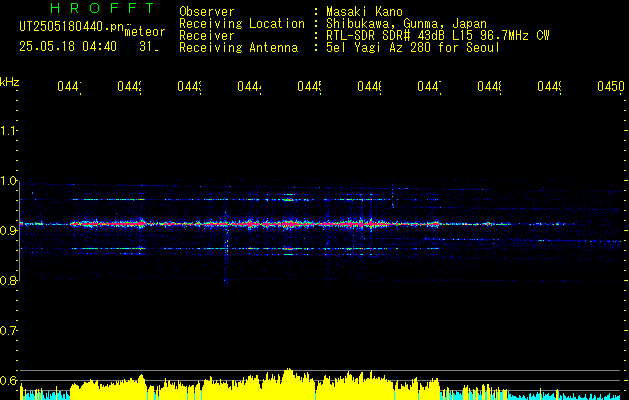Click the 0450 time axis marker
This screenshot has width=629, height=400.
(x=611, y=86)
